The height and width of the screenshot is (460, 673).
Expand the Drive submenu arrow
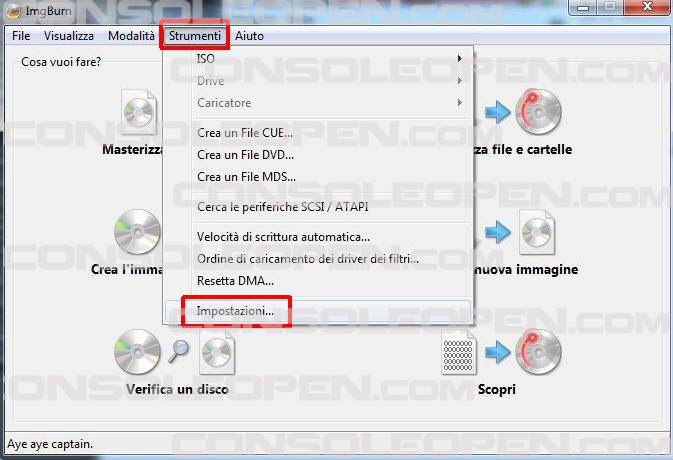tap(460, 81)
